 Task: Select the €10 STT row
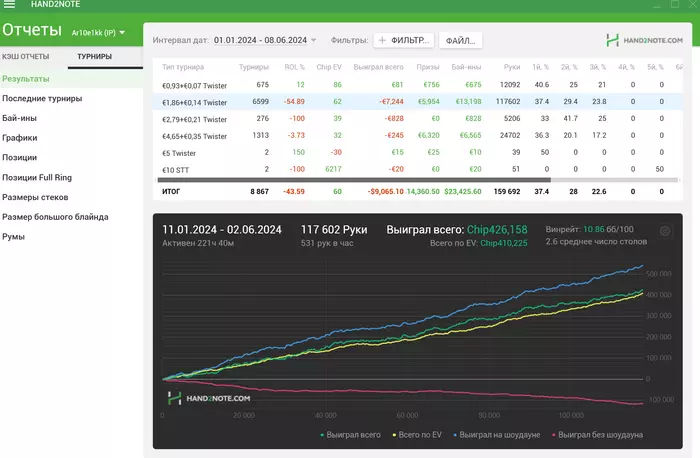[x=417, y=170]
